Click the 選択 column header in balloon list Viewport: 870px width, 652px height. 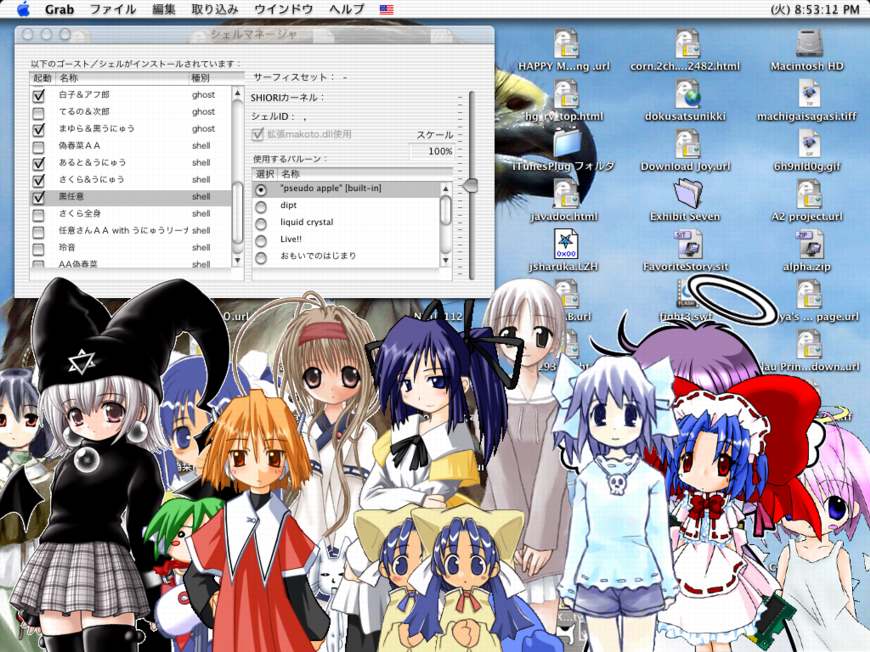[265, 174]
